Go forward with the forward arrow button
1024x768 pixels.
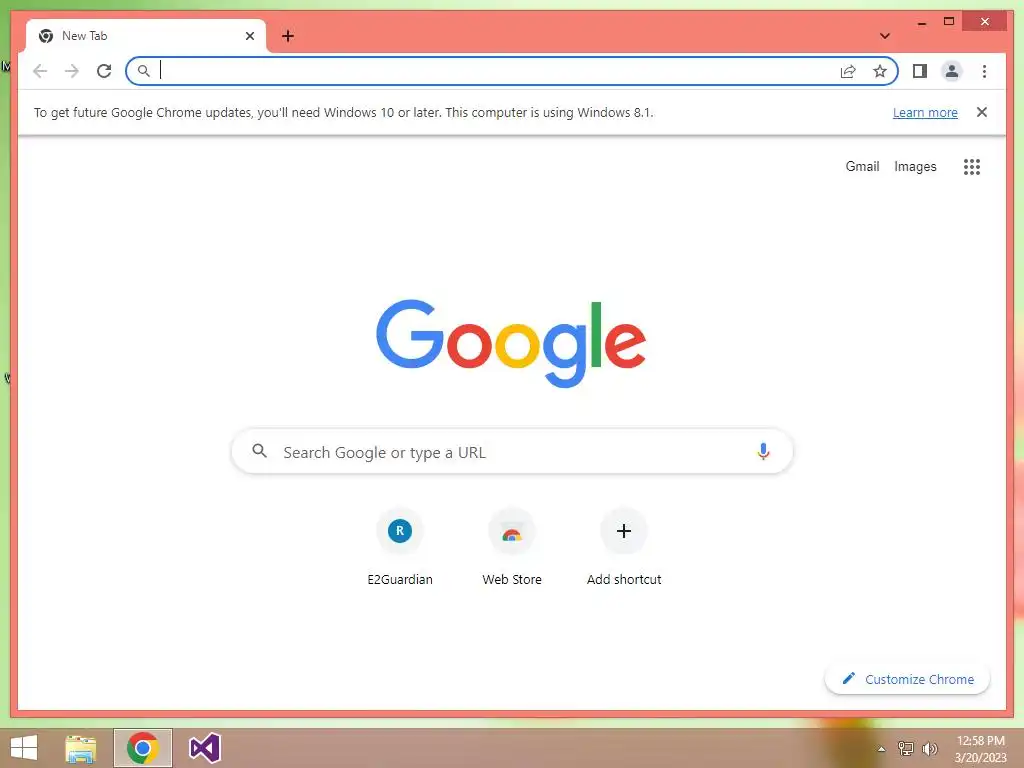coord(72,71)
